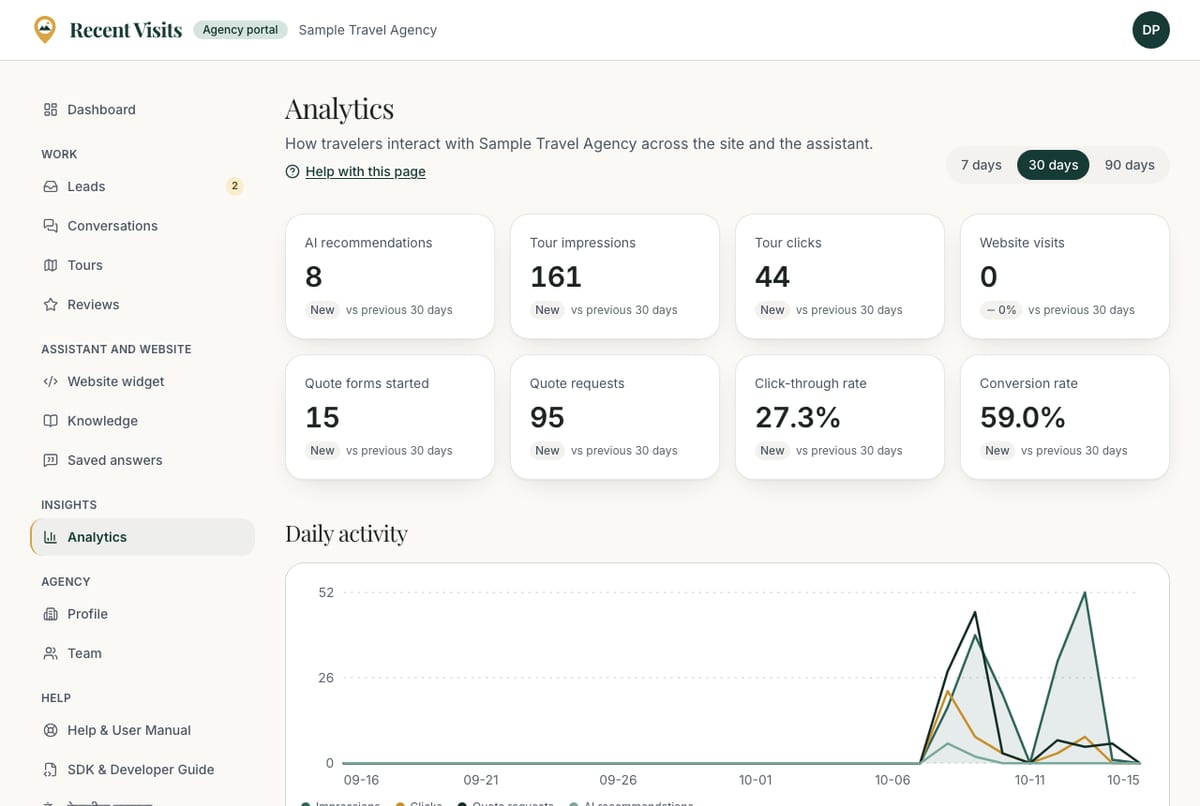Click the Team people icon
1200x806 pixels.
tap(50, 653)
